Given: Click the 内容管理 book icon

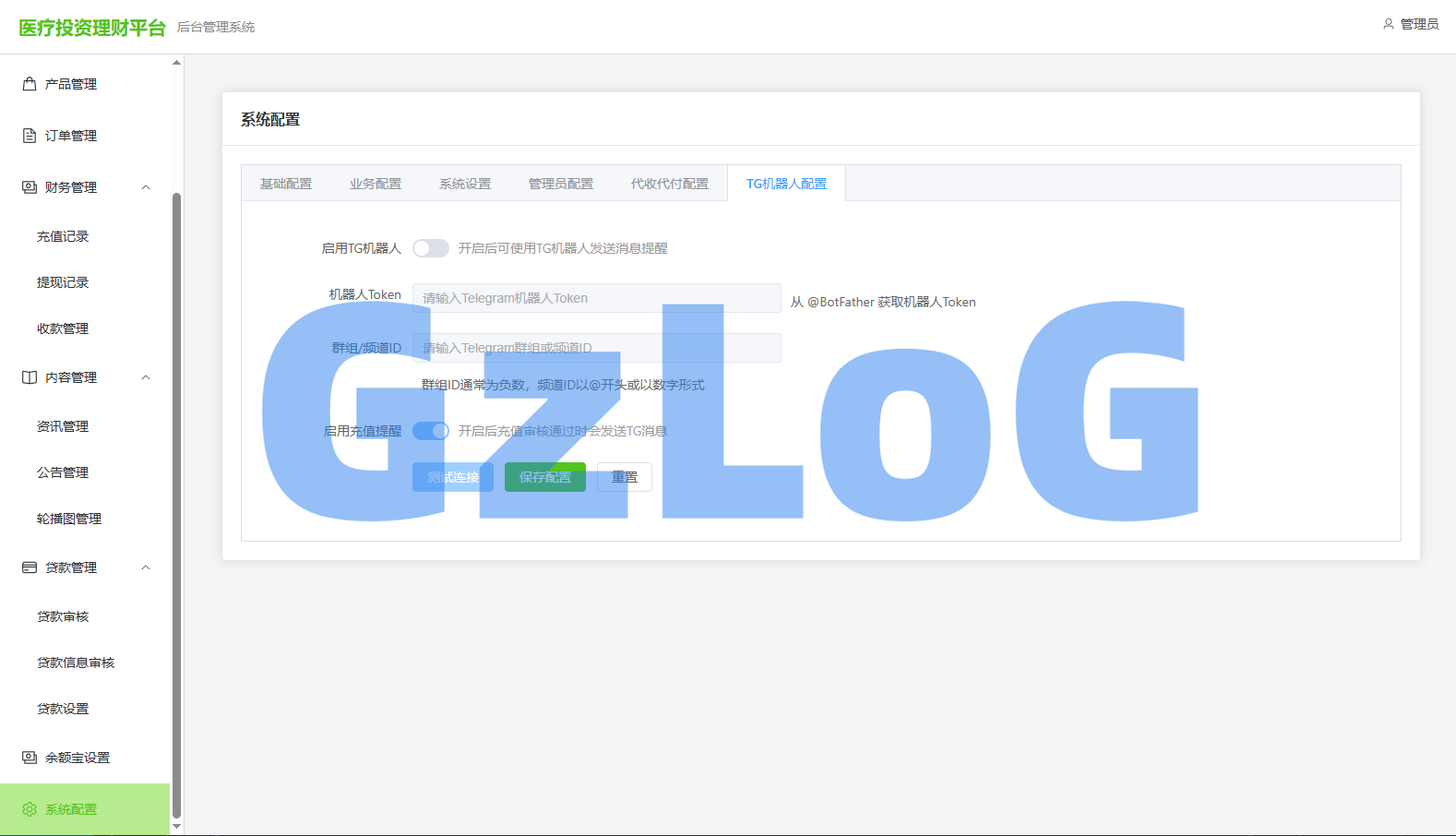Looking at the screenshot, I should click(x=30, y=377).
